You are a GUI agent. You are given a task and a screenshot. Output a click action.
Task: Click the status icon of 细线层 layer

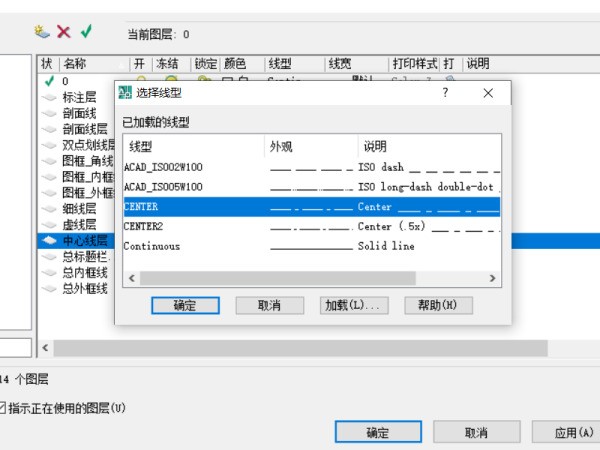click(49, 209)
